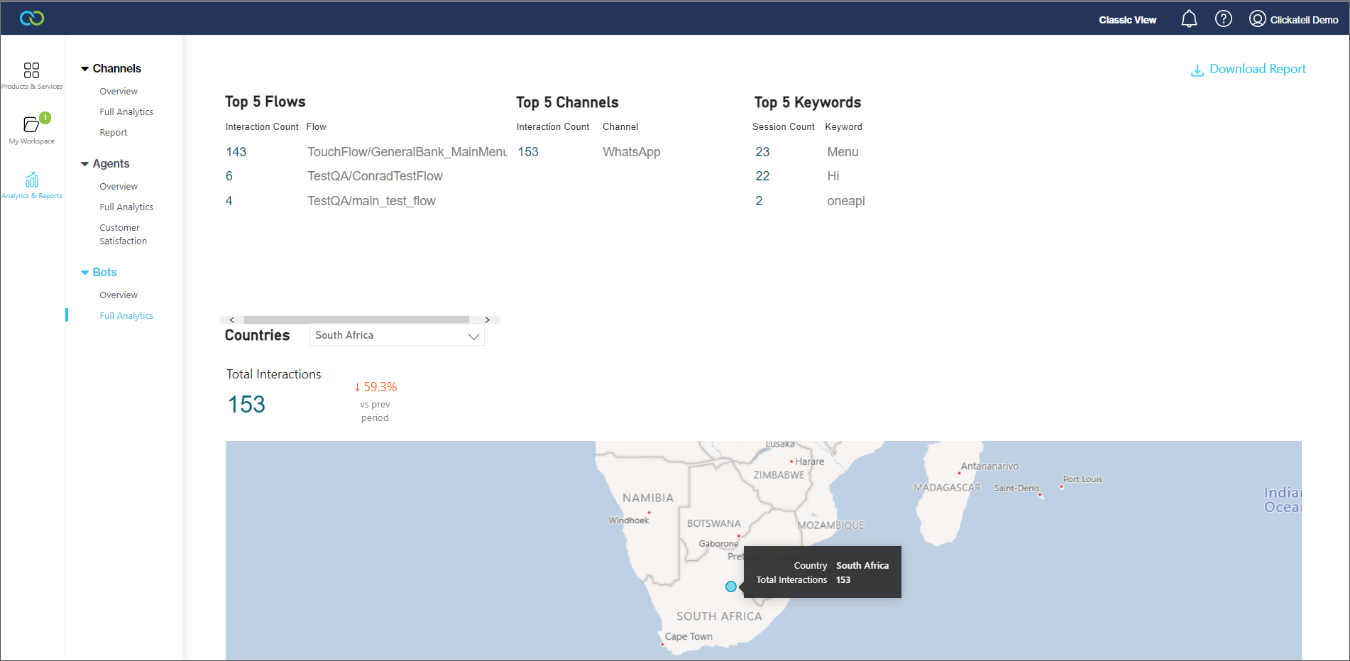1350x661 pixels.
Task: Open the help question mark icon
Action: (1223, 19)
